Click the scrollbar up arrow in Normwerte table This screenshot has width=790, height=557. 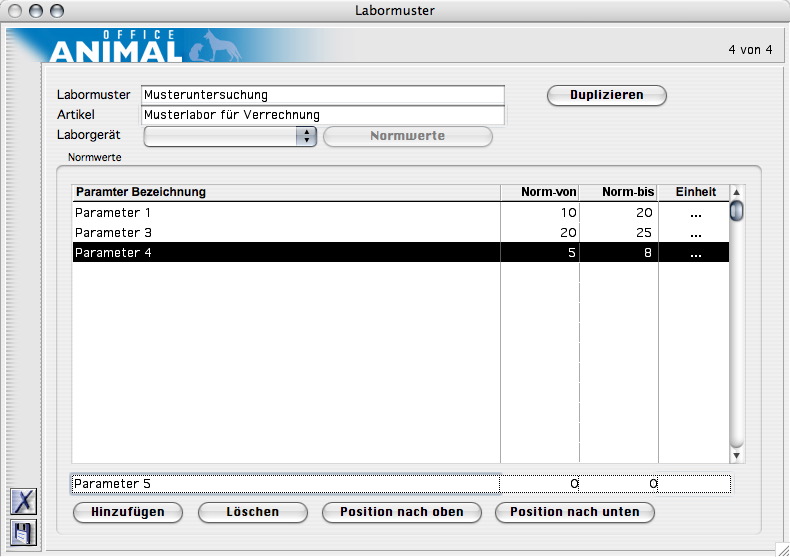point(737,192)
